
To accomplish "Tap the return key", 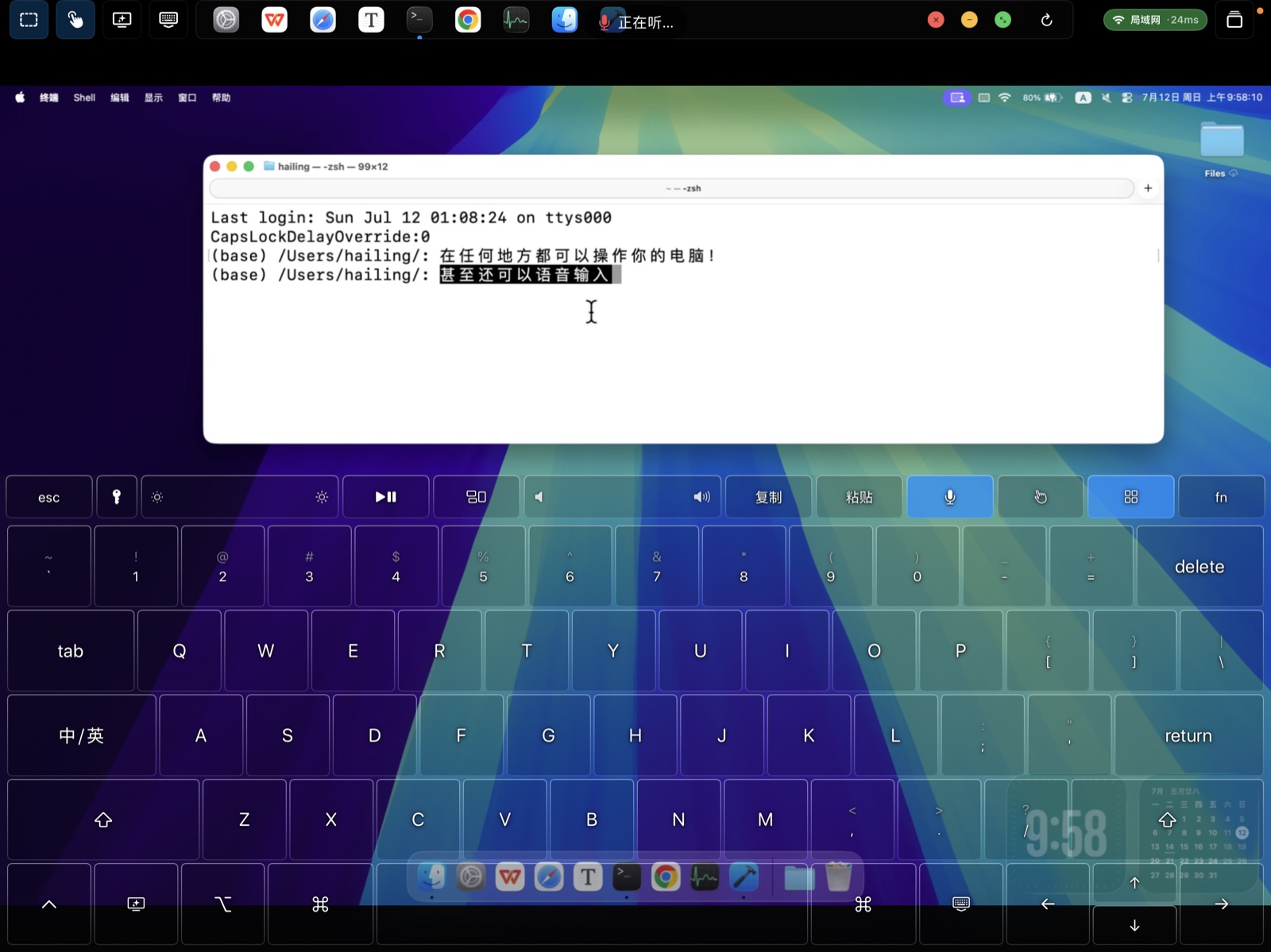I will point(1188,735).
